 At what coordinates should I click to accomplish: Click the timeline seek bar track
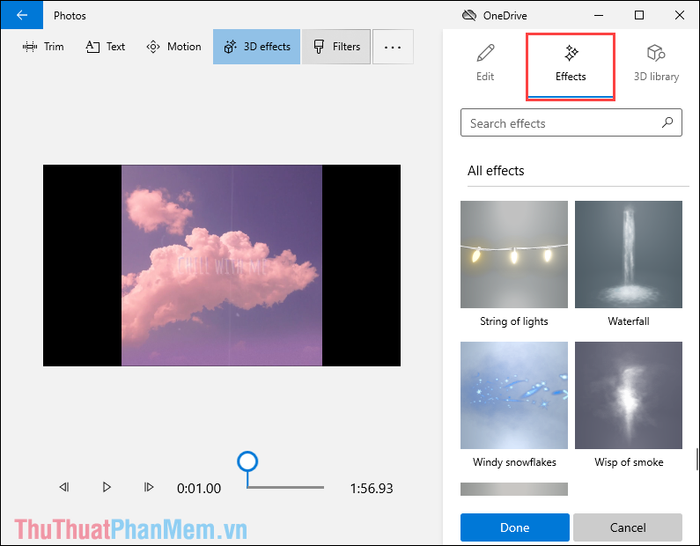(285, 488)
